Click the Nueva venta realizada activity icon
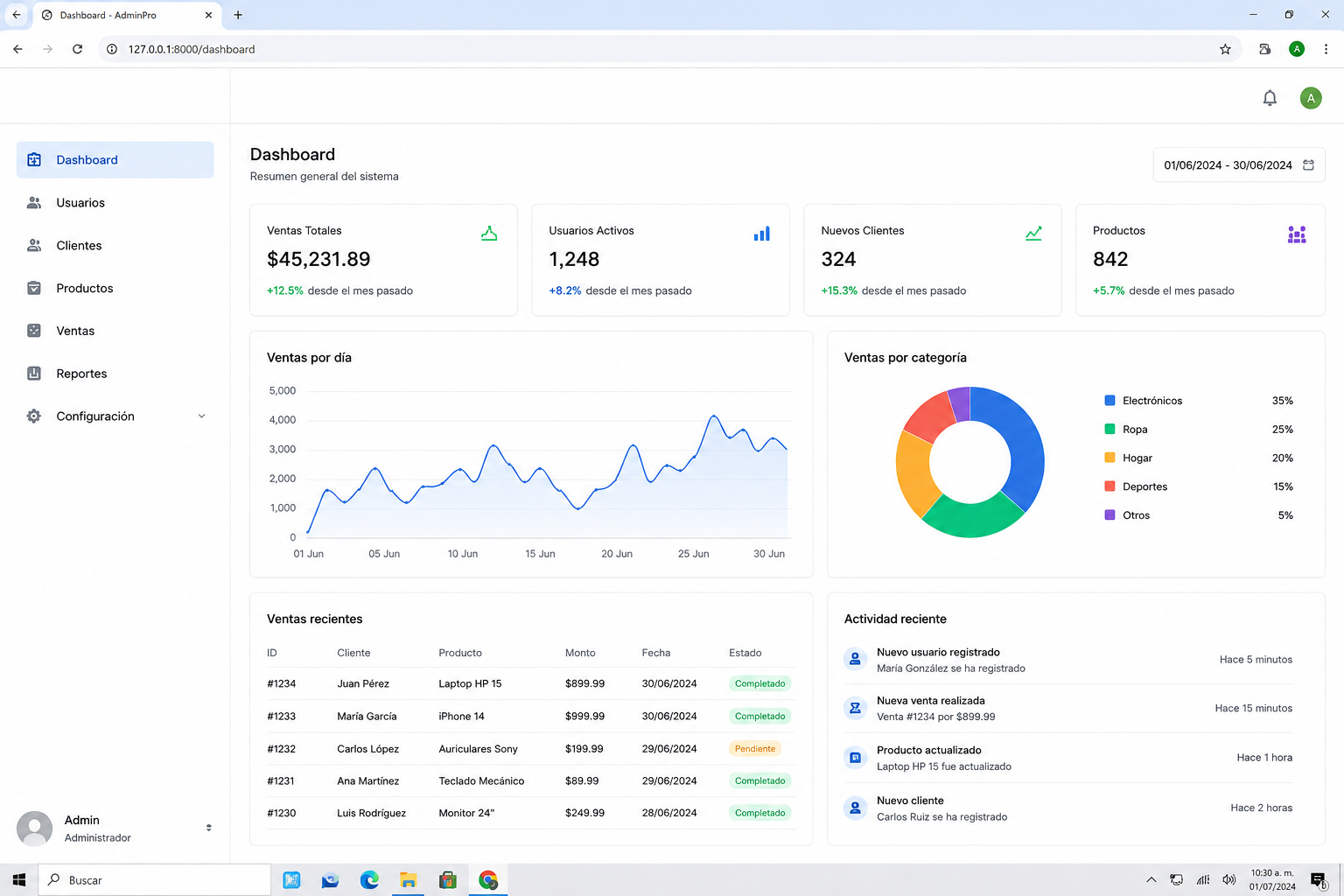The height and width of the screenshot is (896, 1344). [855, 708]
